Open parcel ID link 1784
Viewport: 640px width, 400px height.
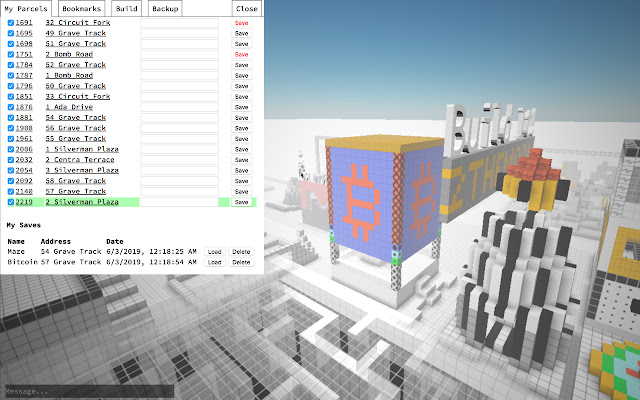click(x=24, y=65)
